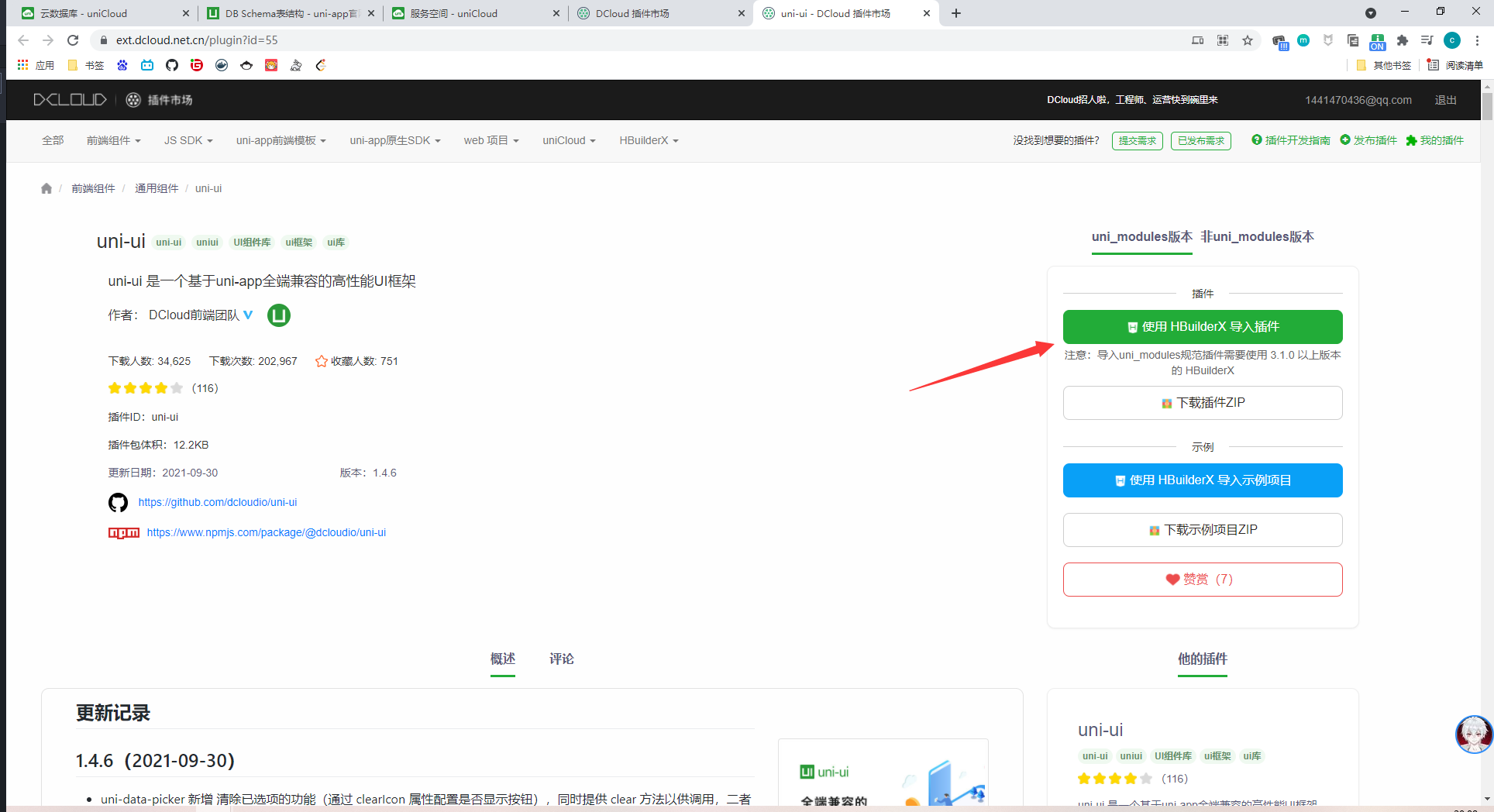Image resolution: width=1494 pixels, height=812 pixels.
Task: Switch to the 非uni_modules版本 tab
Action: (1257, 237)
